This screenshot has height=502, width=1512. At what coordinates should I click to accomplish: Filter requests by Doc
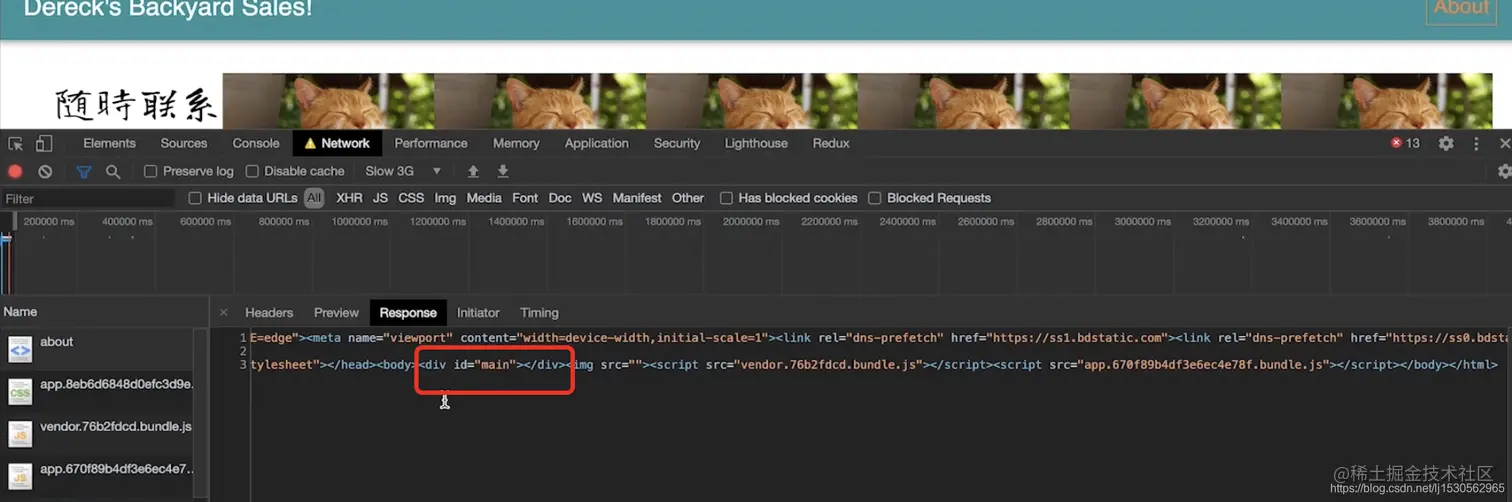point(560,198)
